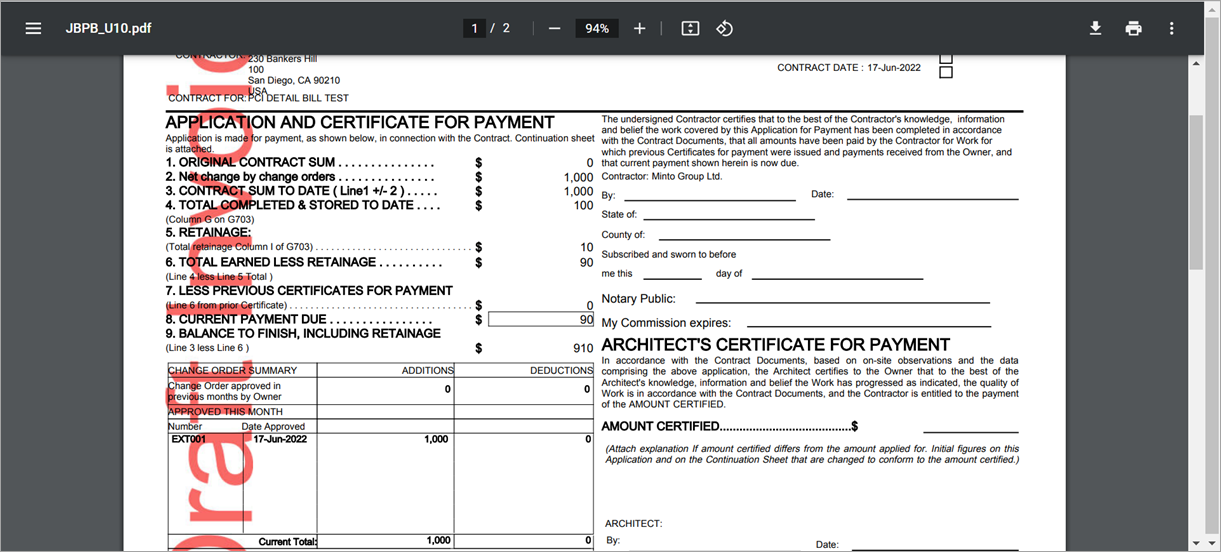Zoom out with the minus button
Screen dimensions: 1221x552
[554, 28]
